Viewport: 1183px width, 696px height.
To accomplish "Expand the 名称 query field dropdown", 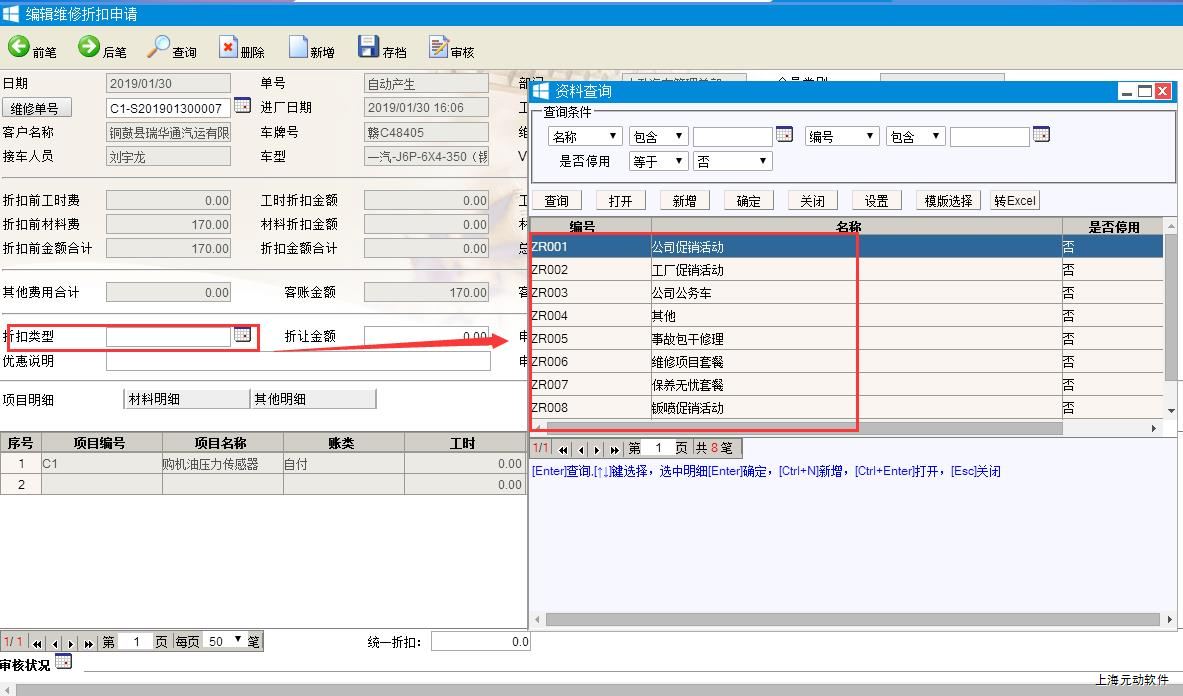I will [585, 136].
